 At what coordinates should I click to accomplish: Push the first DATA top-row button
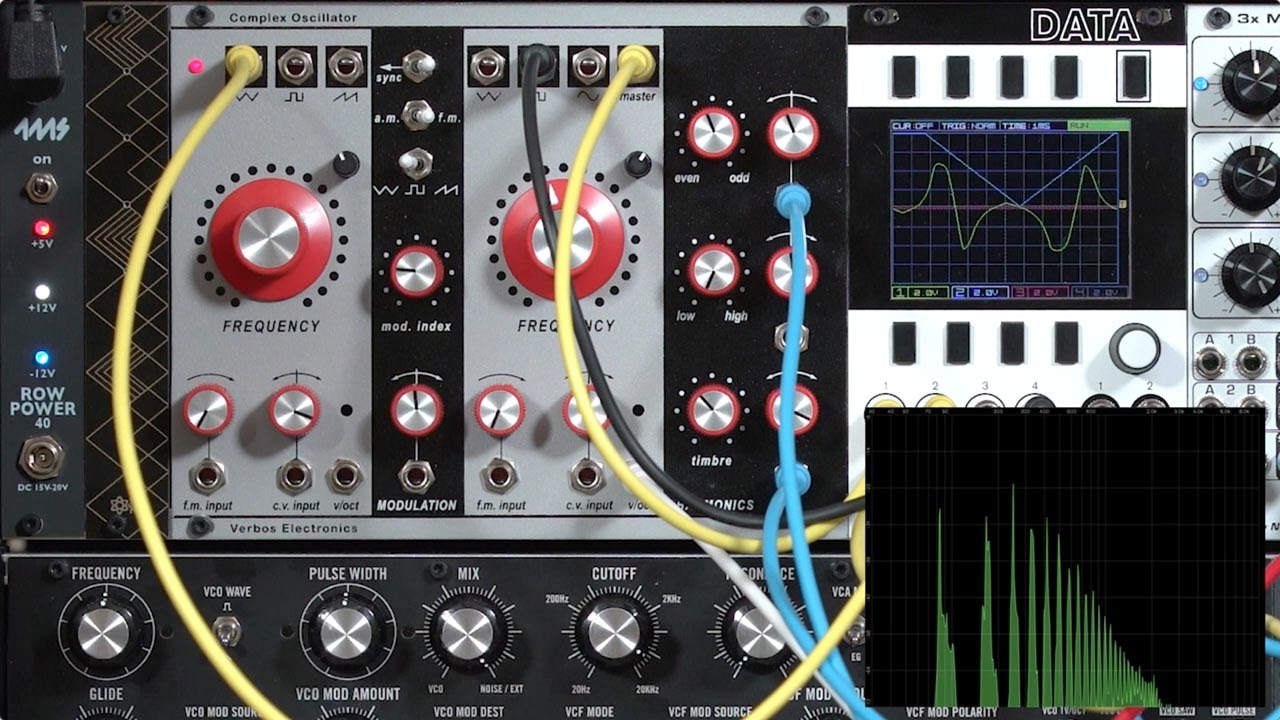click(904, 77)
